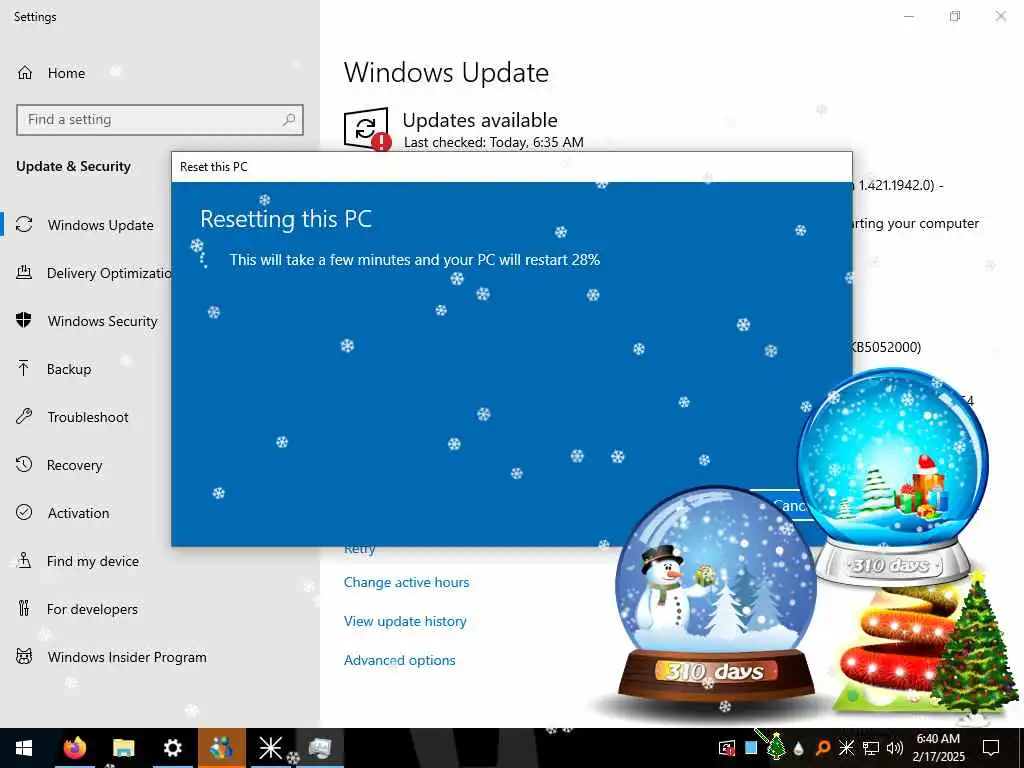This screenshot has width=1024, height=768.
Task: Click the snowman snow globe widget
Action: tap(716, 594)
